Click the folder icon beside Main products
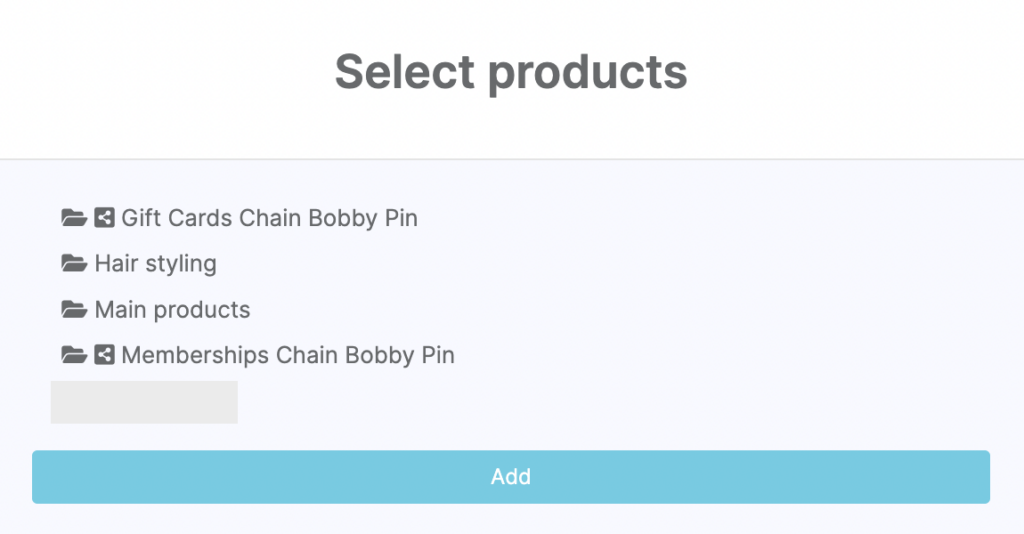The width and height of the screenshot is (1024, 534). pyautogui.click(x=74, y=310)
